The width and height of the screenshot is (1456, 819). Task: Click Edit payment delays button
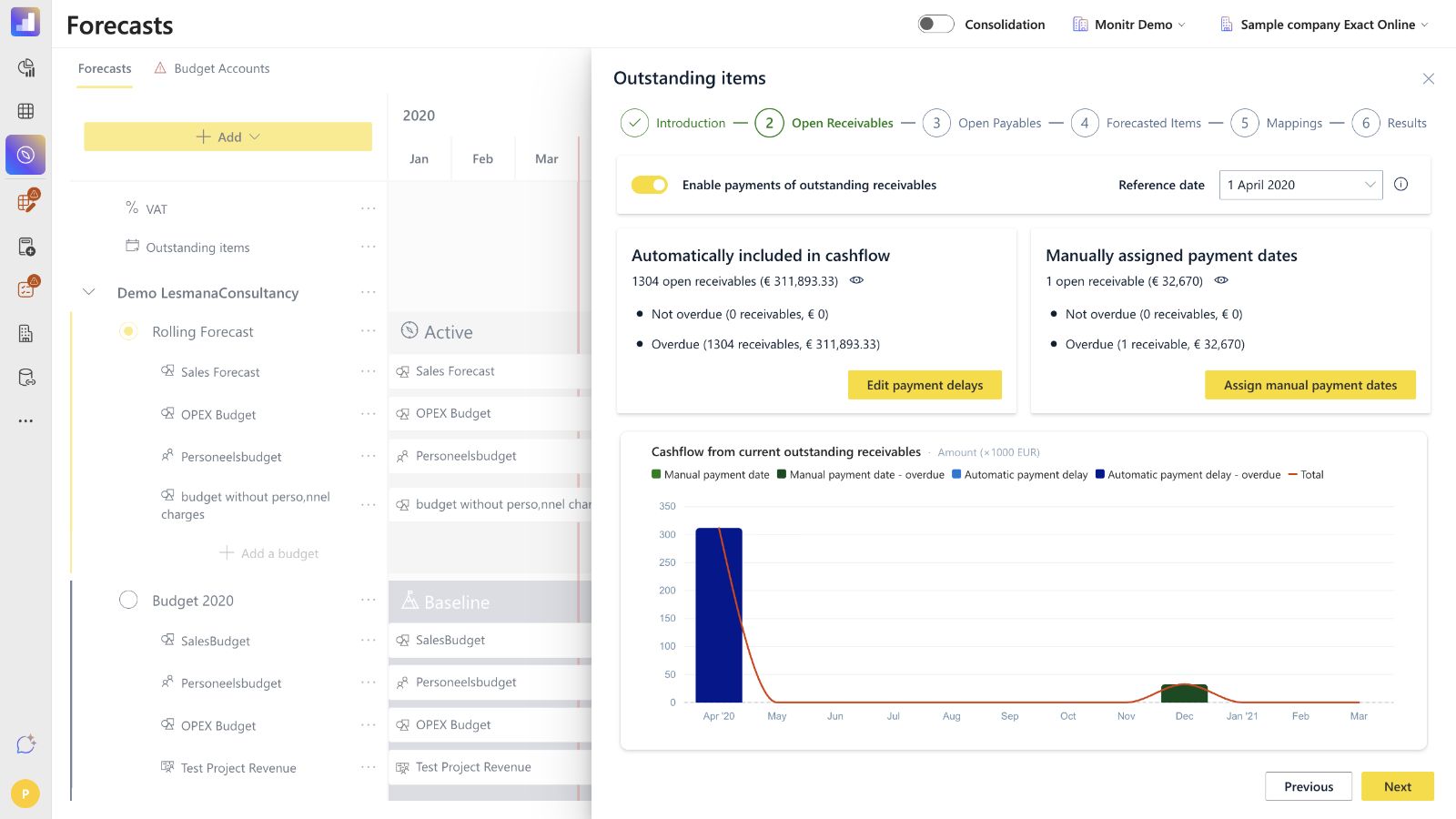(x=925, y=385)
